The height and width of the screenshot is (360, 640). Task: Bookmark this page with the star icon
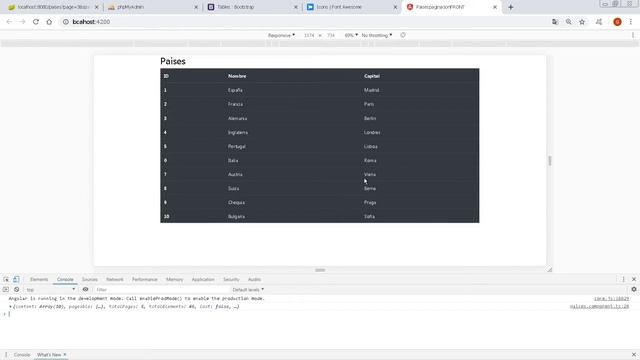tap(582, 22)
